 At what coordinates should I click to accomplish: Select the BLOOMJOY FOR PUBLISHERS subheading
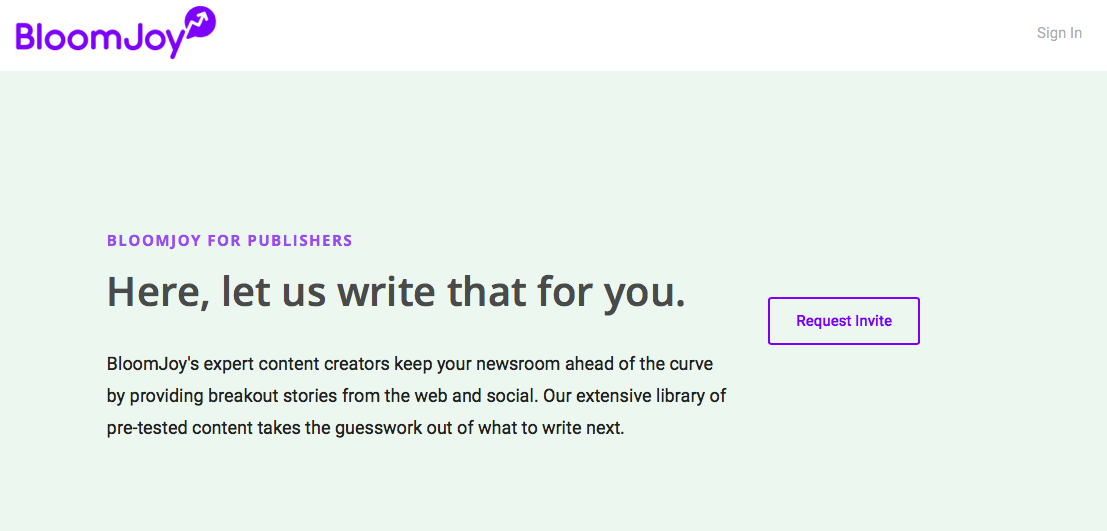(x=229, y=241)
